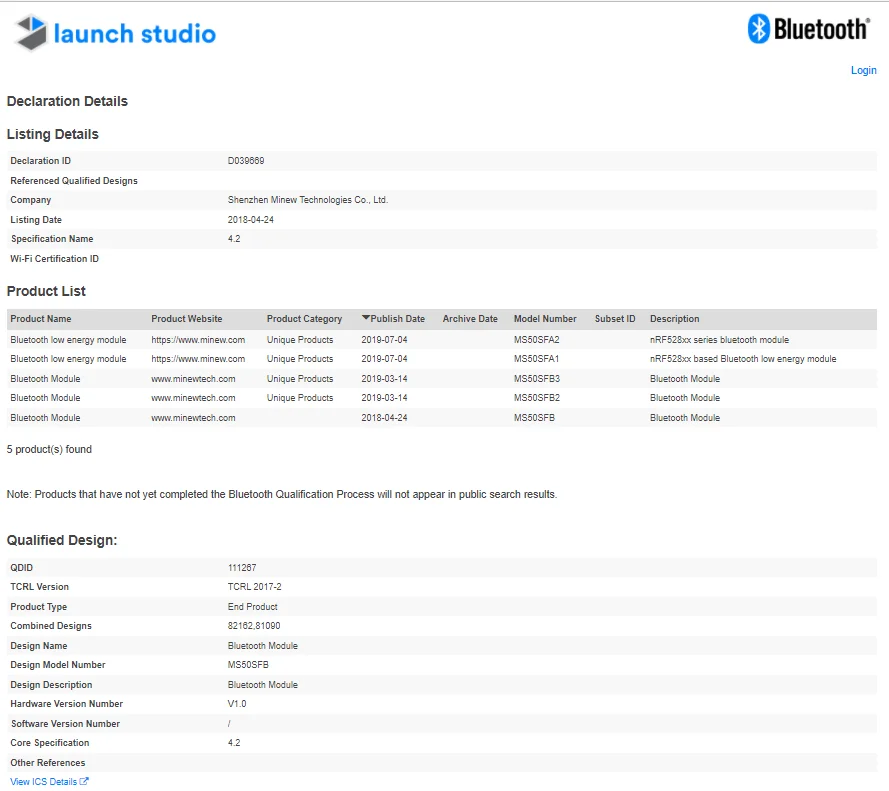Click the Product List heading
The width and height of the screenshot is (889, 791).
click(46, 291)
